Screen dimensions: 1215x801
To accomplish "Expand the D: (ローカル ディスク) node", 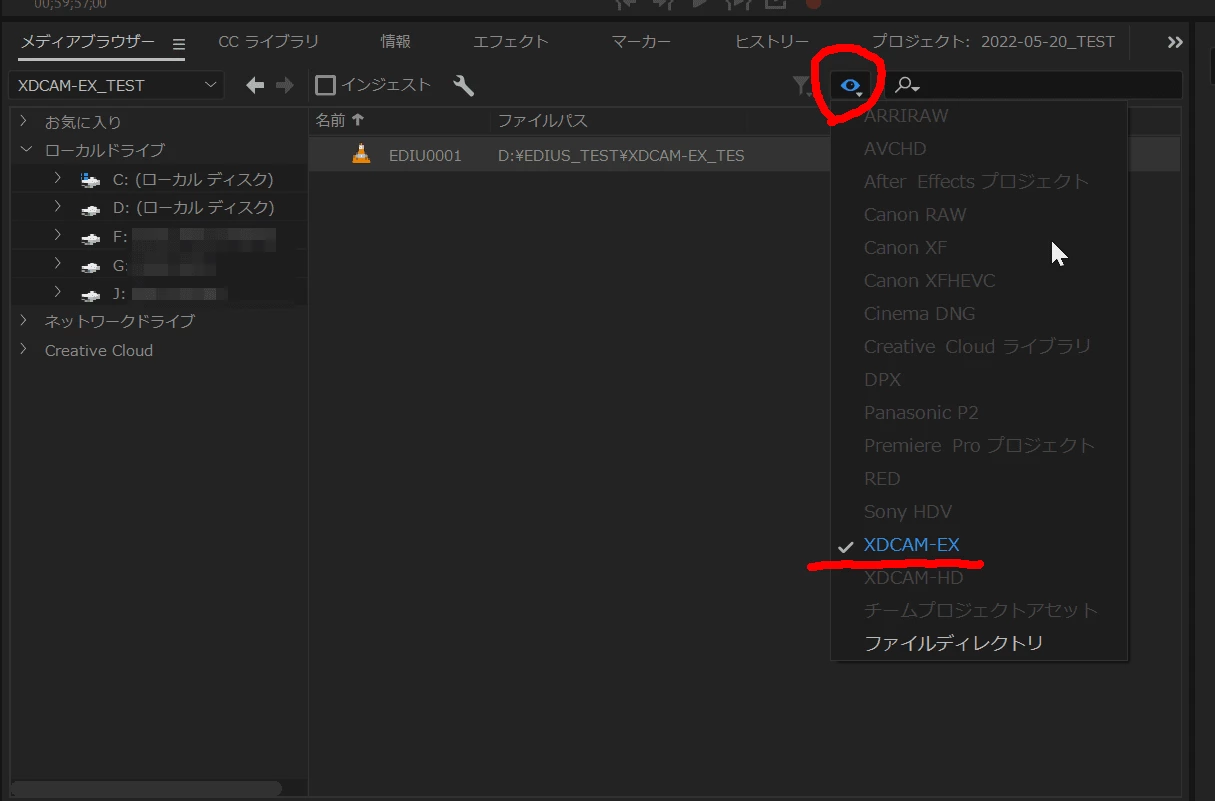I will point(58,206).
